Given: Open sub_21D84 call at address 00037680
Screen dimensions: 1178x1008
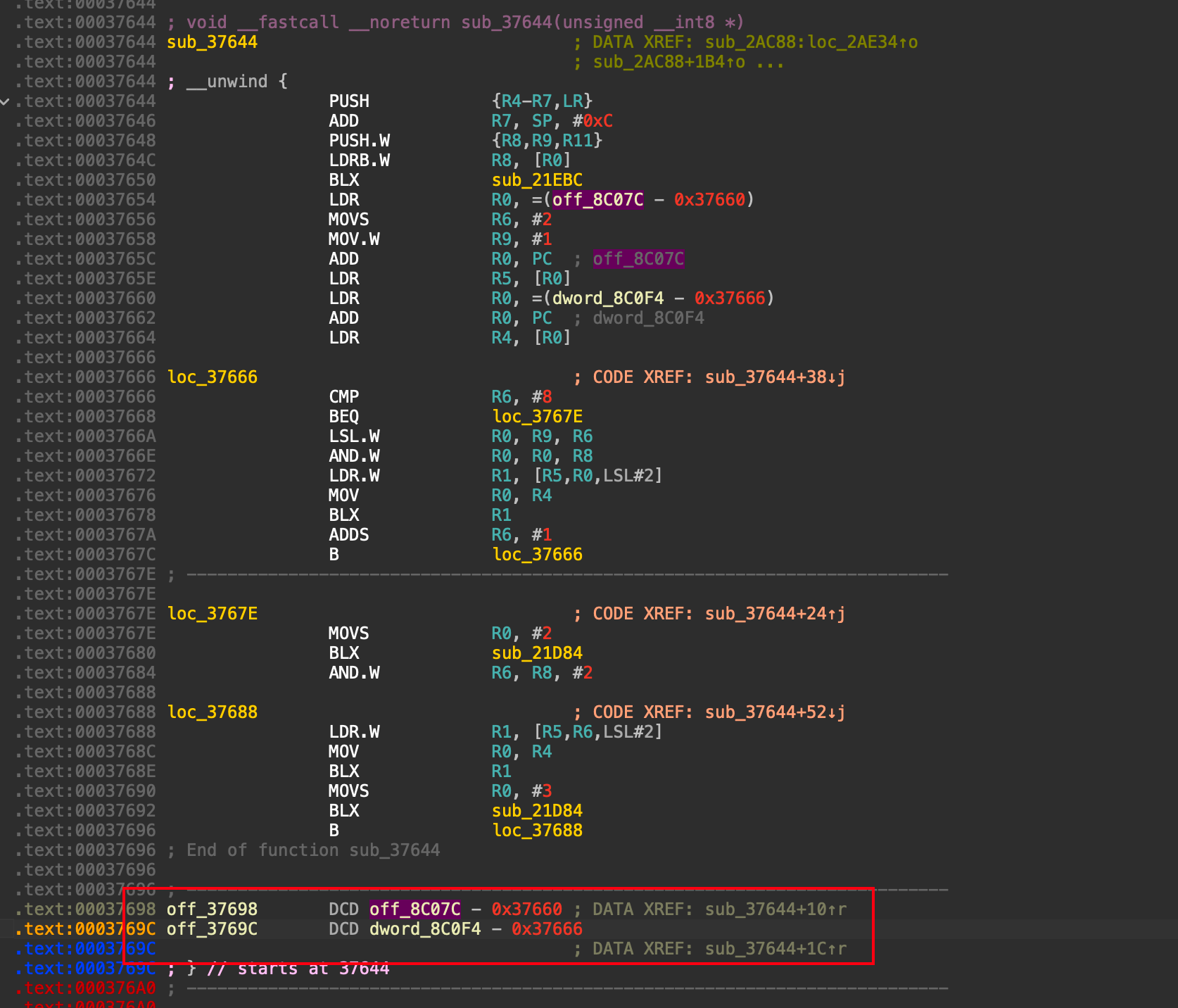Looking at the screenshot, I should pos(537,653).
